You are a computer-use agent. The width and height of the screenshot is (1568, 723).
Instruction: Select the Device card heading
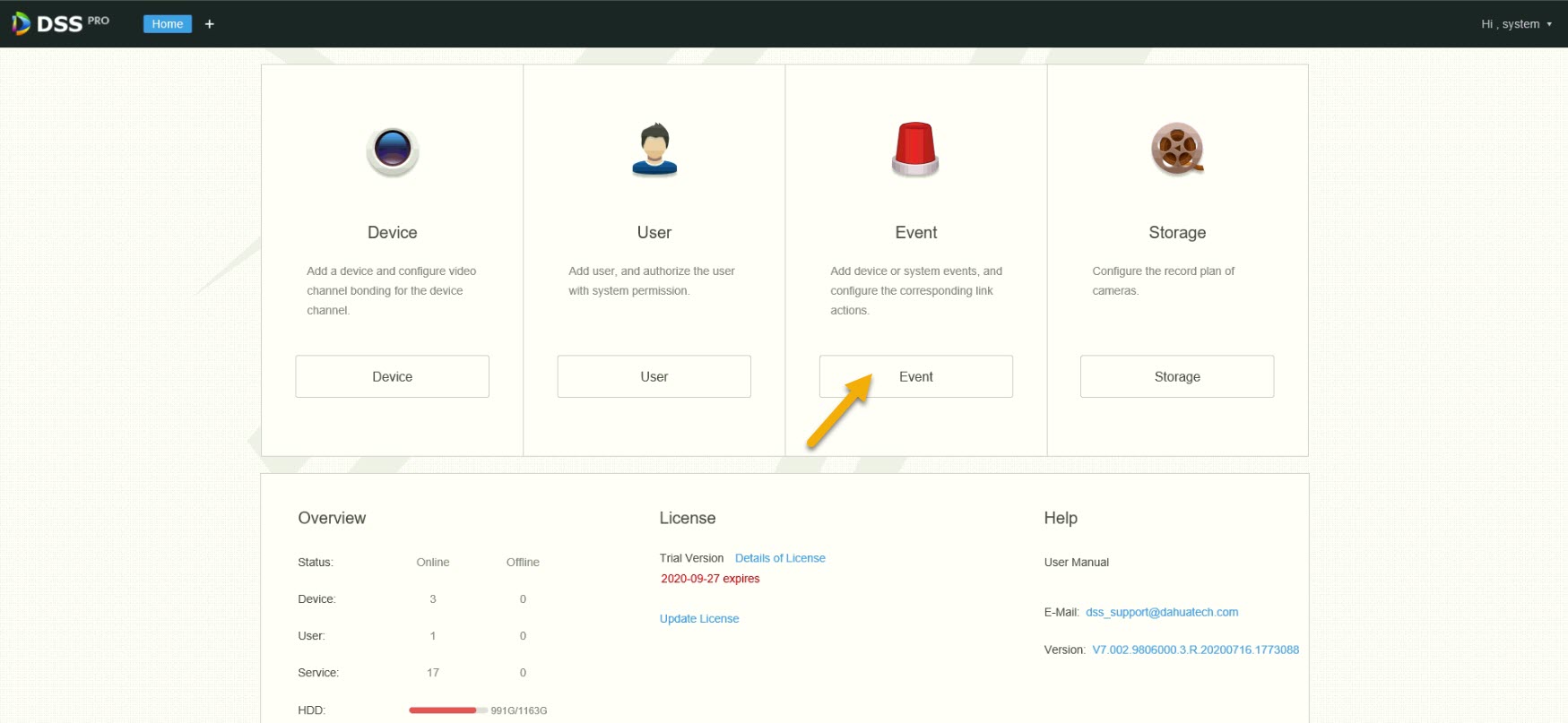(393, 233)
